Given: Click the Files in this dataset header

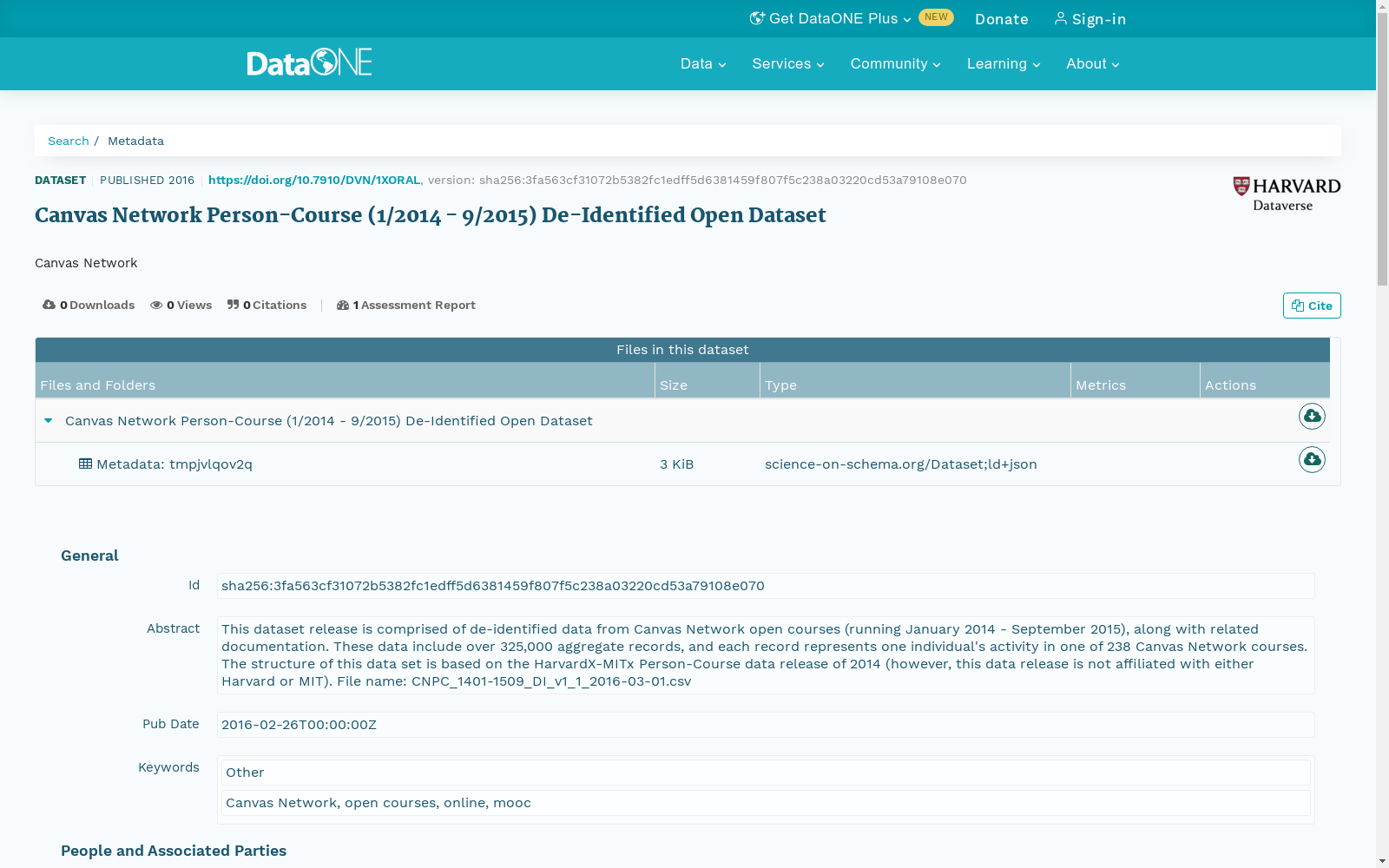Looking at the screenshot, I should [682, 350].
